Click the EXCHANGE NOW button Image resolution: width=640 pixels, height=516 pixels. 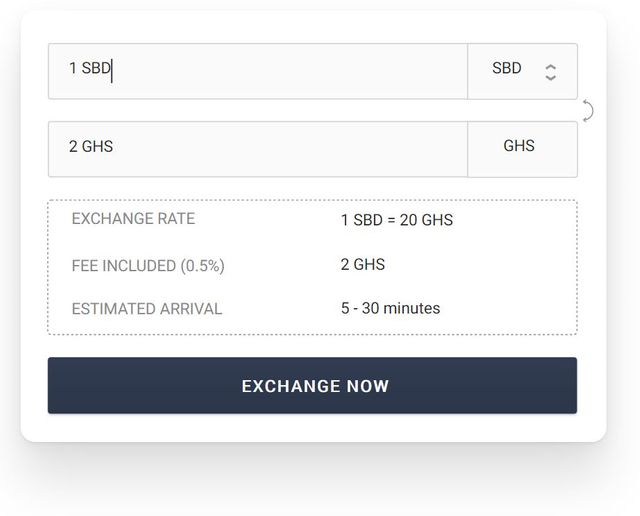(312, 385)
